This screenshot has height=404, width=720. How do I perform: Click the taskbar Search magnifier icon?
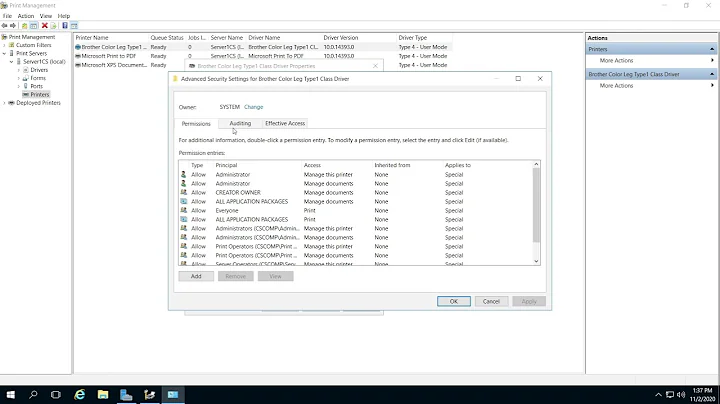click(33, 395)
